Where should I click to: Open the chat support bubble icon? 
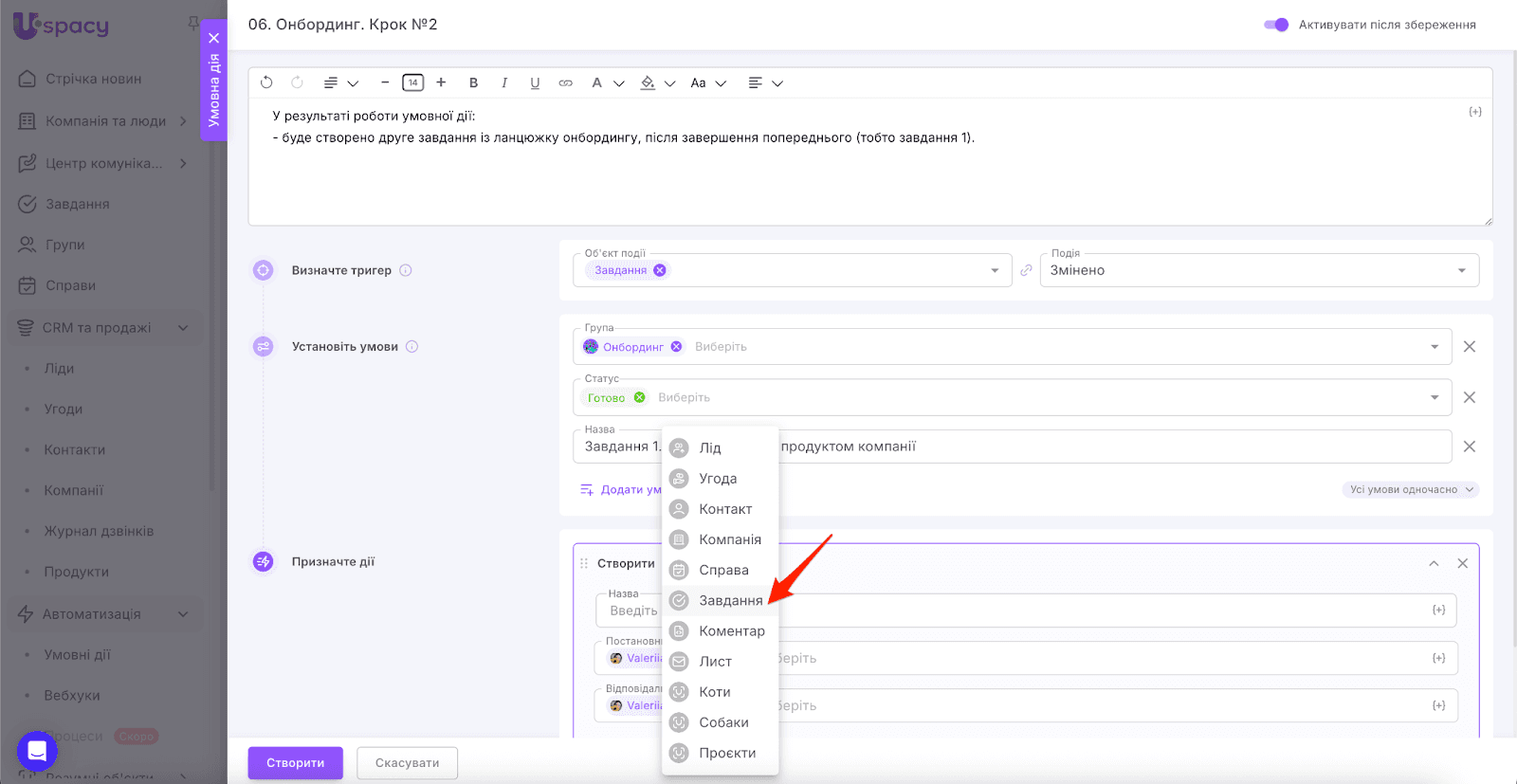pos(37,752)
